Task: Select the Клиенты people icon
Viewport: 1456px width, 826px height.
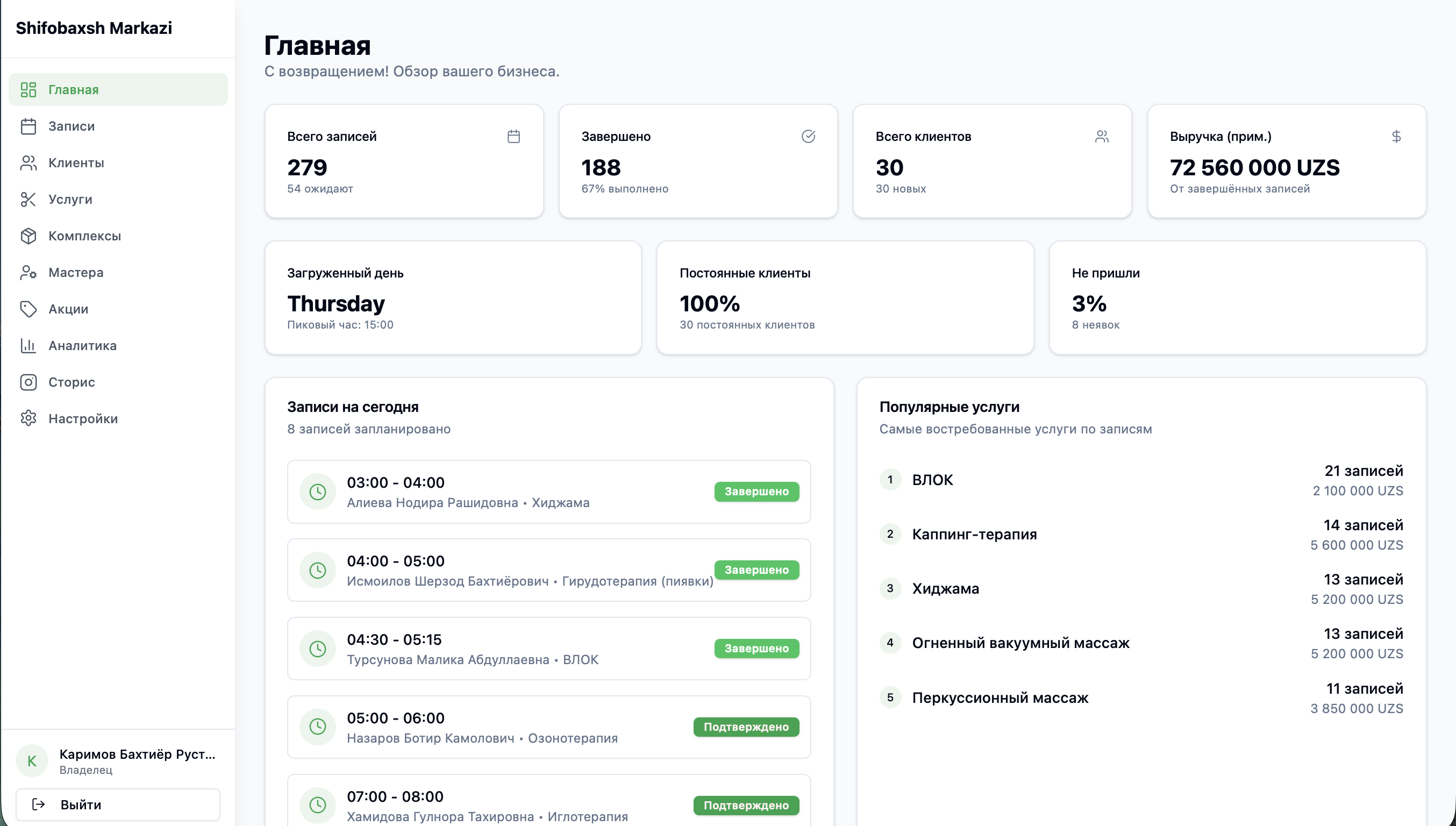Action: (x=28, y=163)
